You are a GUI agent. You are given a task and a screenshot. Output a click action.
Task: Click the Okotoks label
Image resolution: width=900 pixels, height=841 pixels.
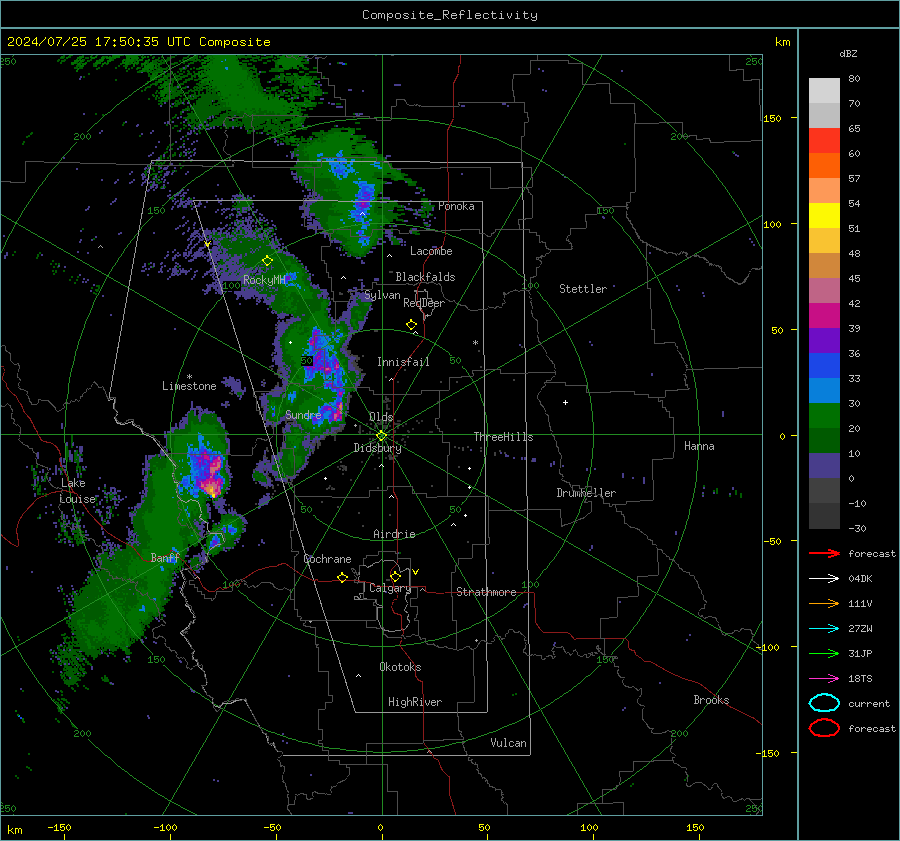(x=400, y=667)
